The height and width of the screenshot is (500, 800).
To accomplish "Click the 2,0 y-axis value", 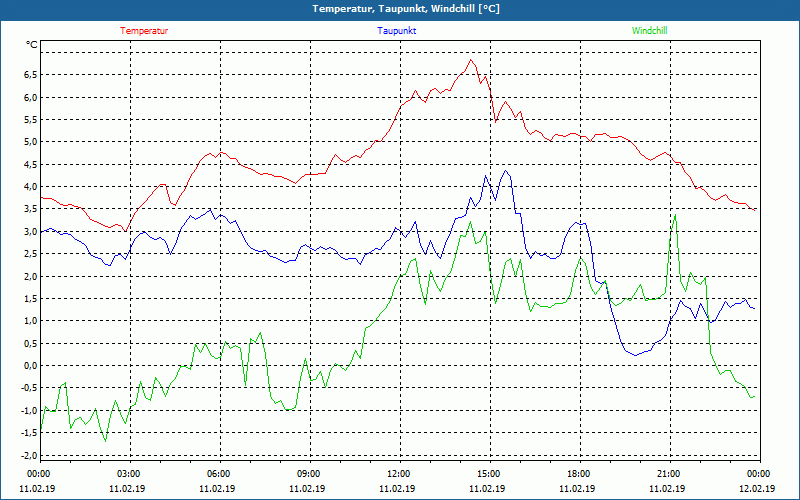I will point(31,277).
